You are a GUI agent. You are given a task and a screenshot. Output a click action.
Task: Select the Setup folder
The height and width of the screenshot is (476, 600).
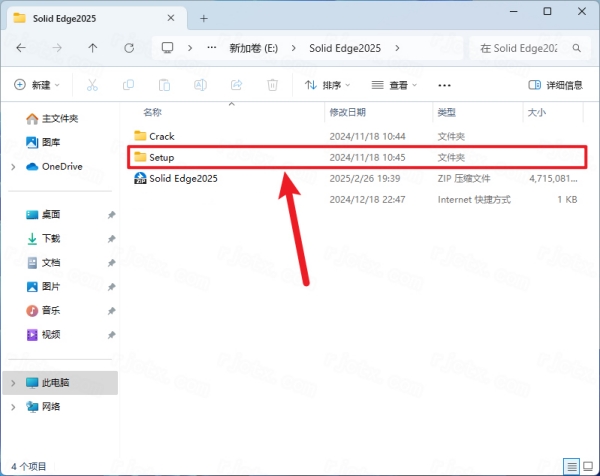[x=161, y=157]
